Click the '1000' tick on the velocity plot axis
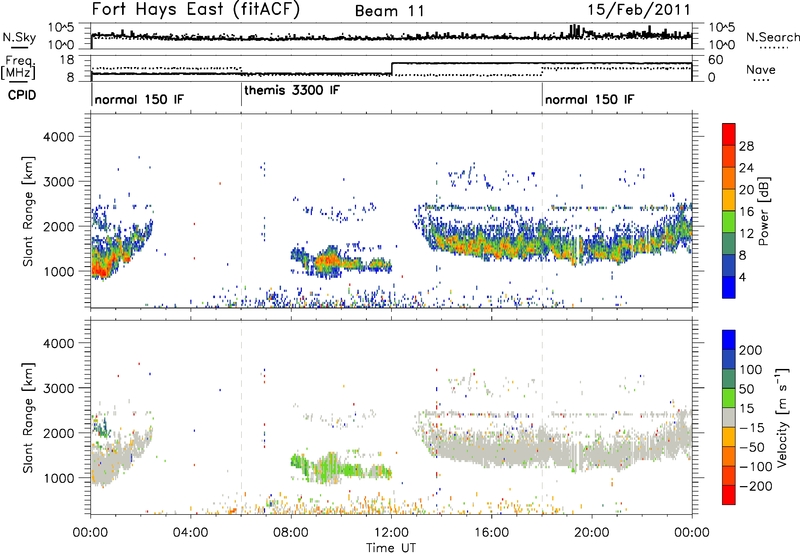 [58, 478]
